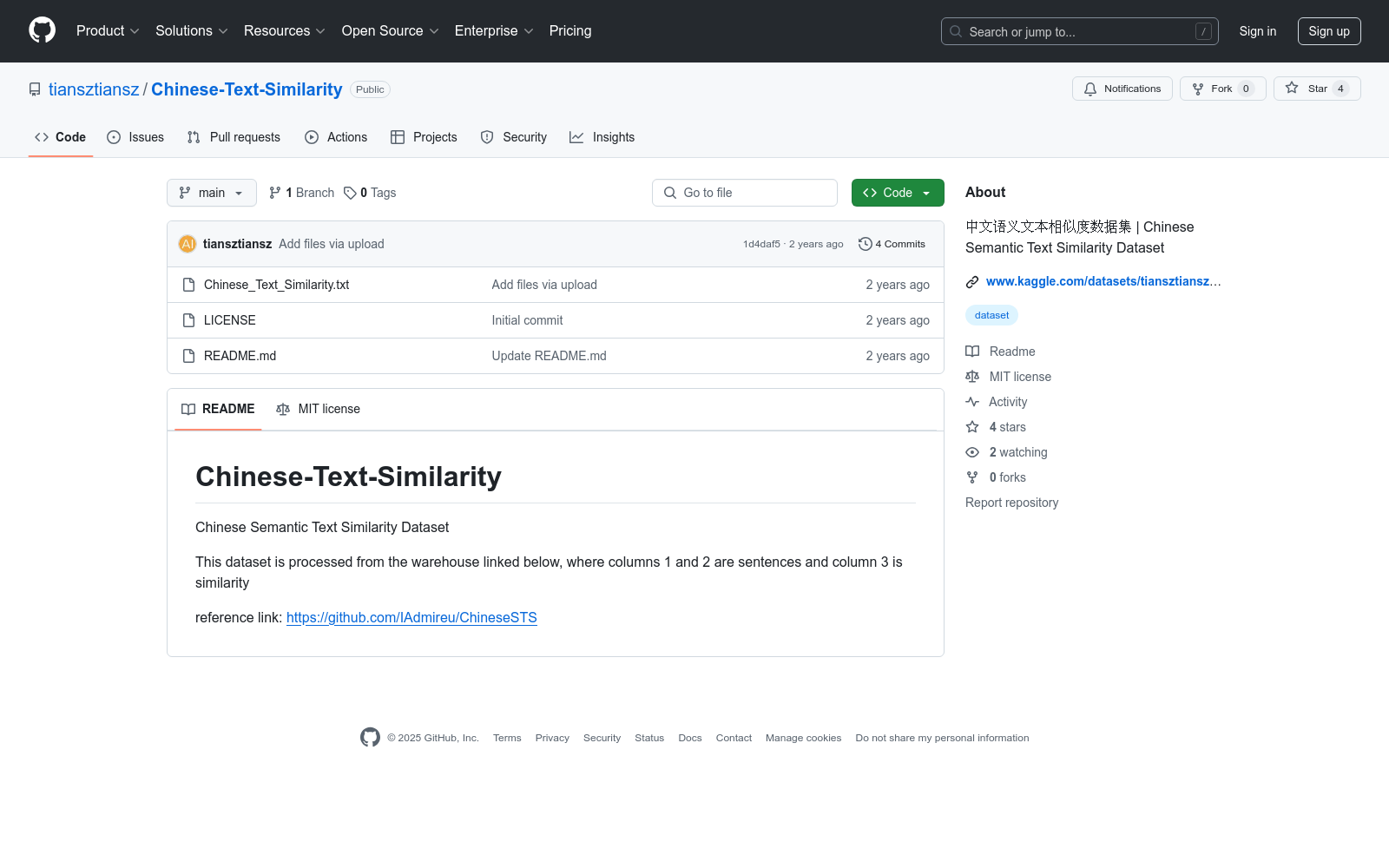
Task: Click file icon next to README.md
Action: point(188,356)
